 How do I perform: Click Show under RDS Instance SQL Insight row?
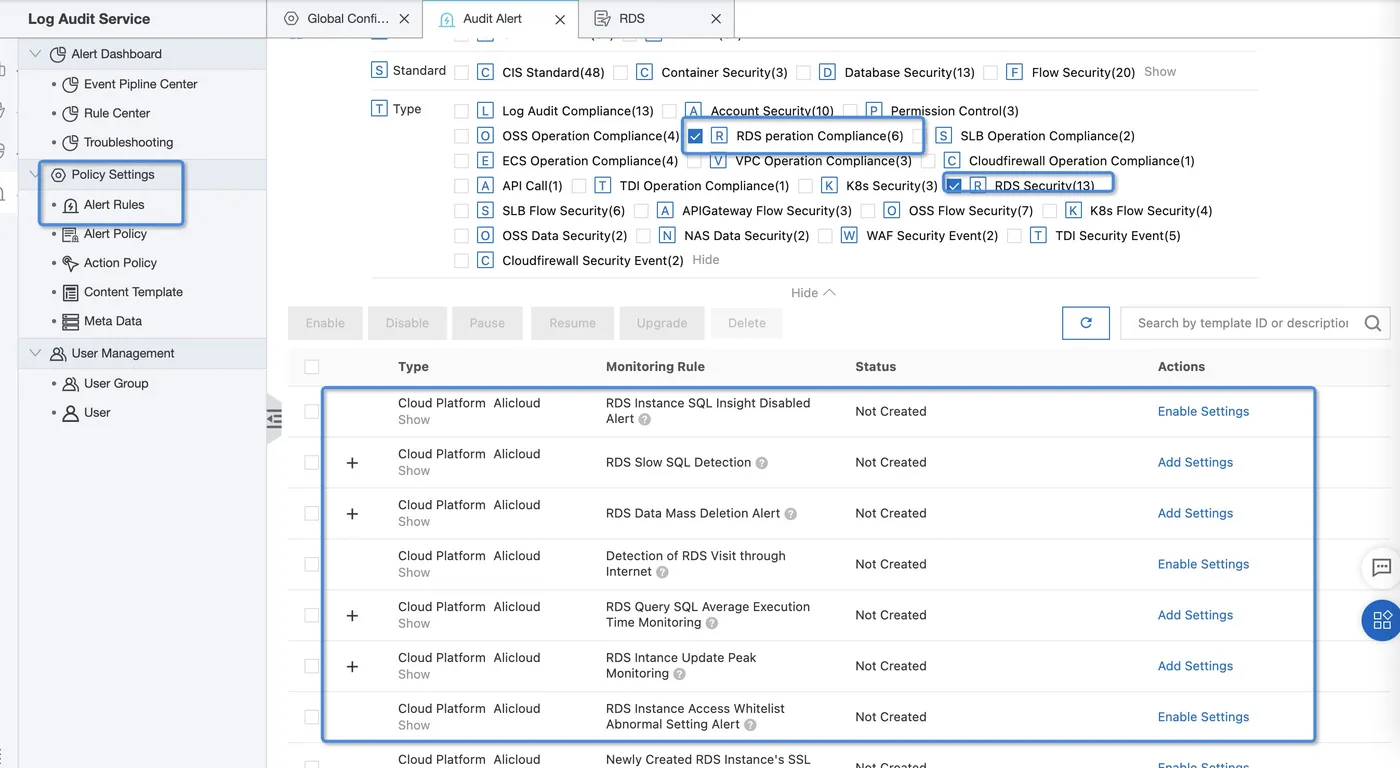414,420
